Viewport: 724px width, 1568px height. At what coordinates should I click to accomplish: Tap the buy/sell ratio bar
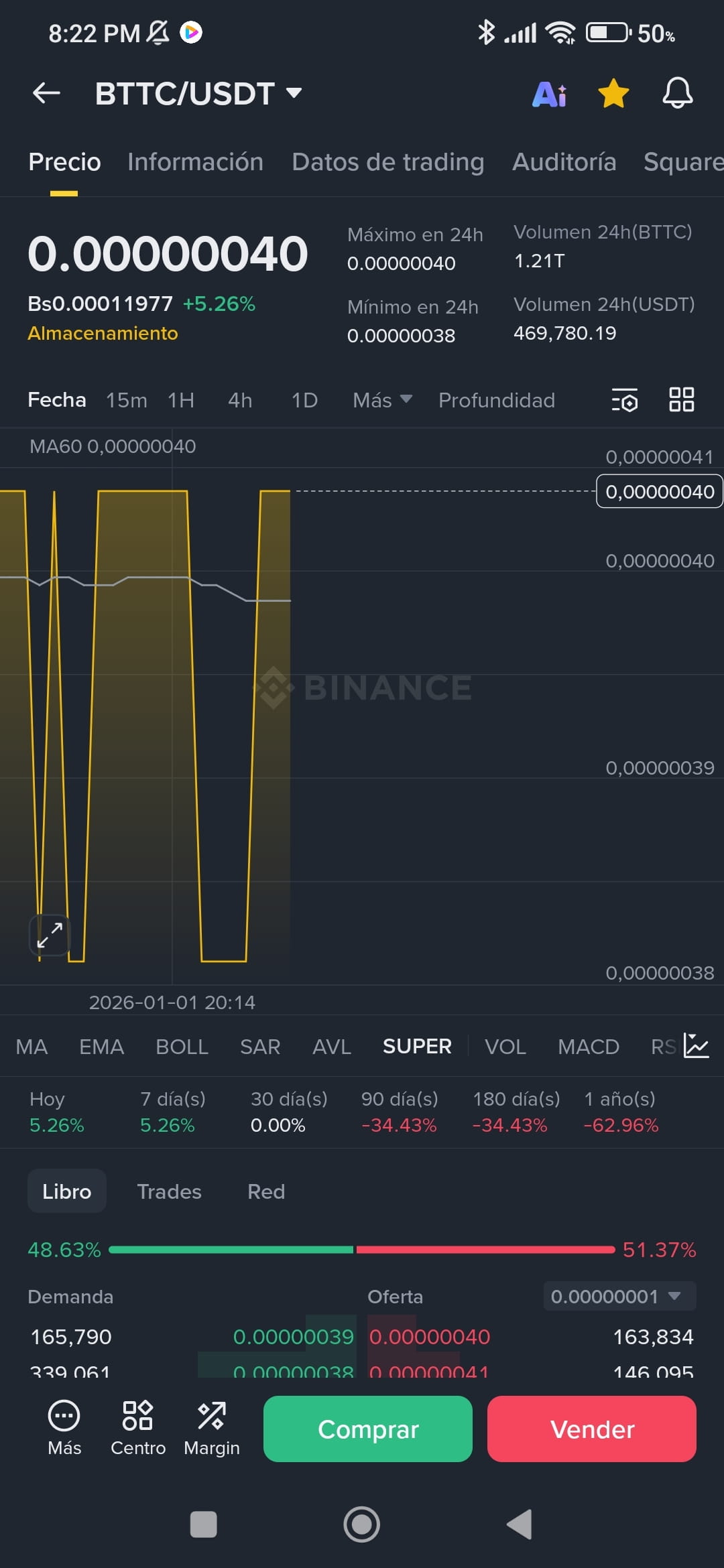(x=362, y=1250)
